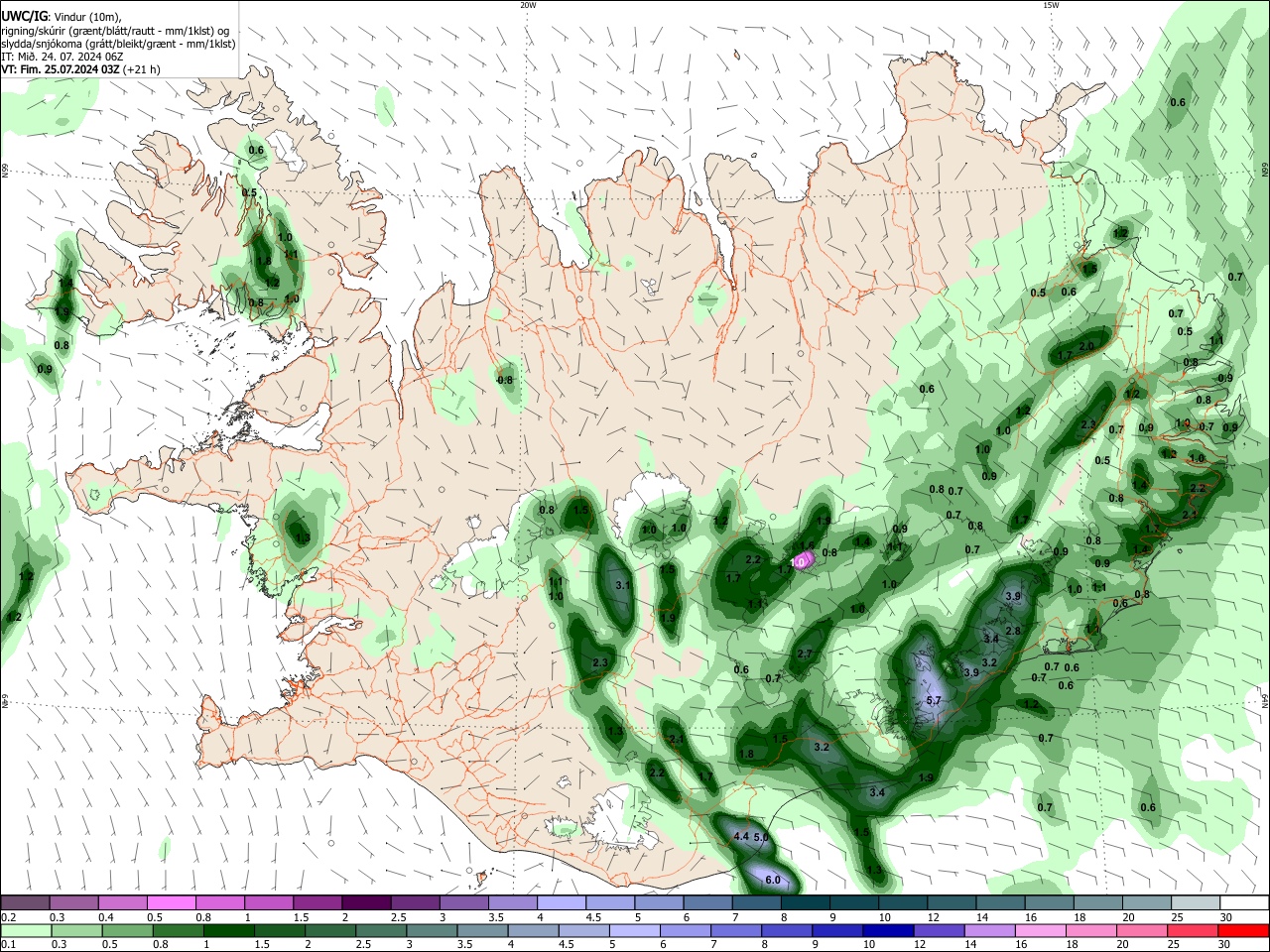The height and width of the screenshot is (952, 1270).
Task: Click the 'VT: Fim. 25.07.2024 03Z' valid time
Action: coord(61,69)
